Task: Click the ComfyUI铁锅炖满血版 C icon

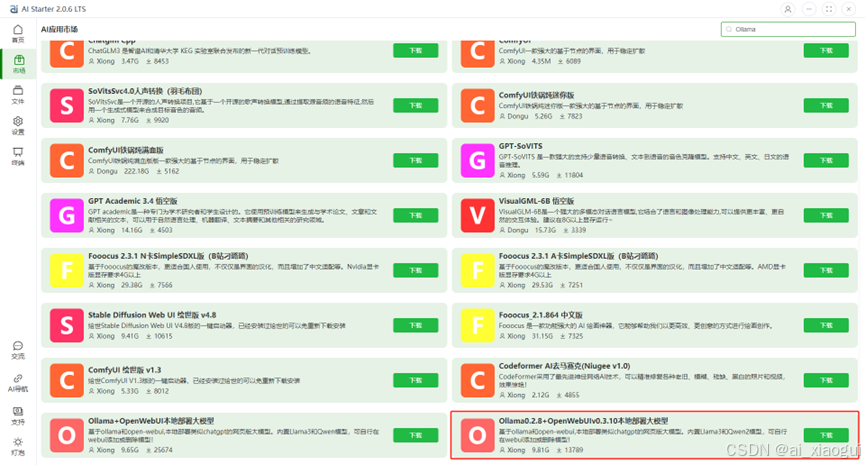Action: pyautogui.click(x=67, y=161)
